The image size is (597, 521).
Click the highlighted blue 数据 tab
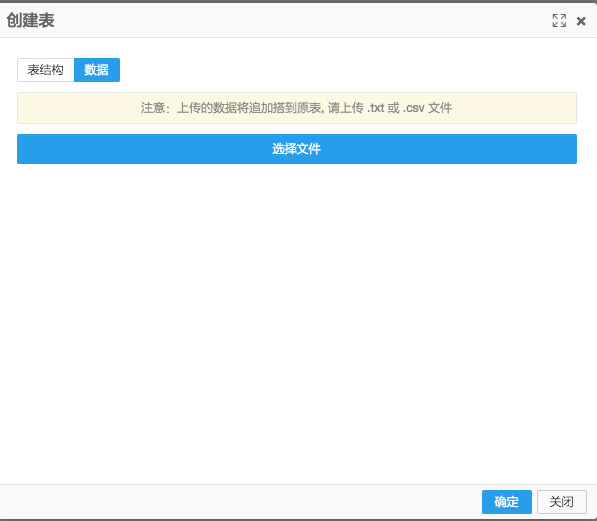(97, 70)
